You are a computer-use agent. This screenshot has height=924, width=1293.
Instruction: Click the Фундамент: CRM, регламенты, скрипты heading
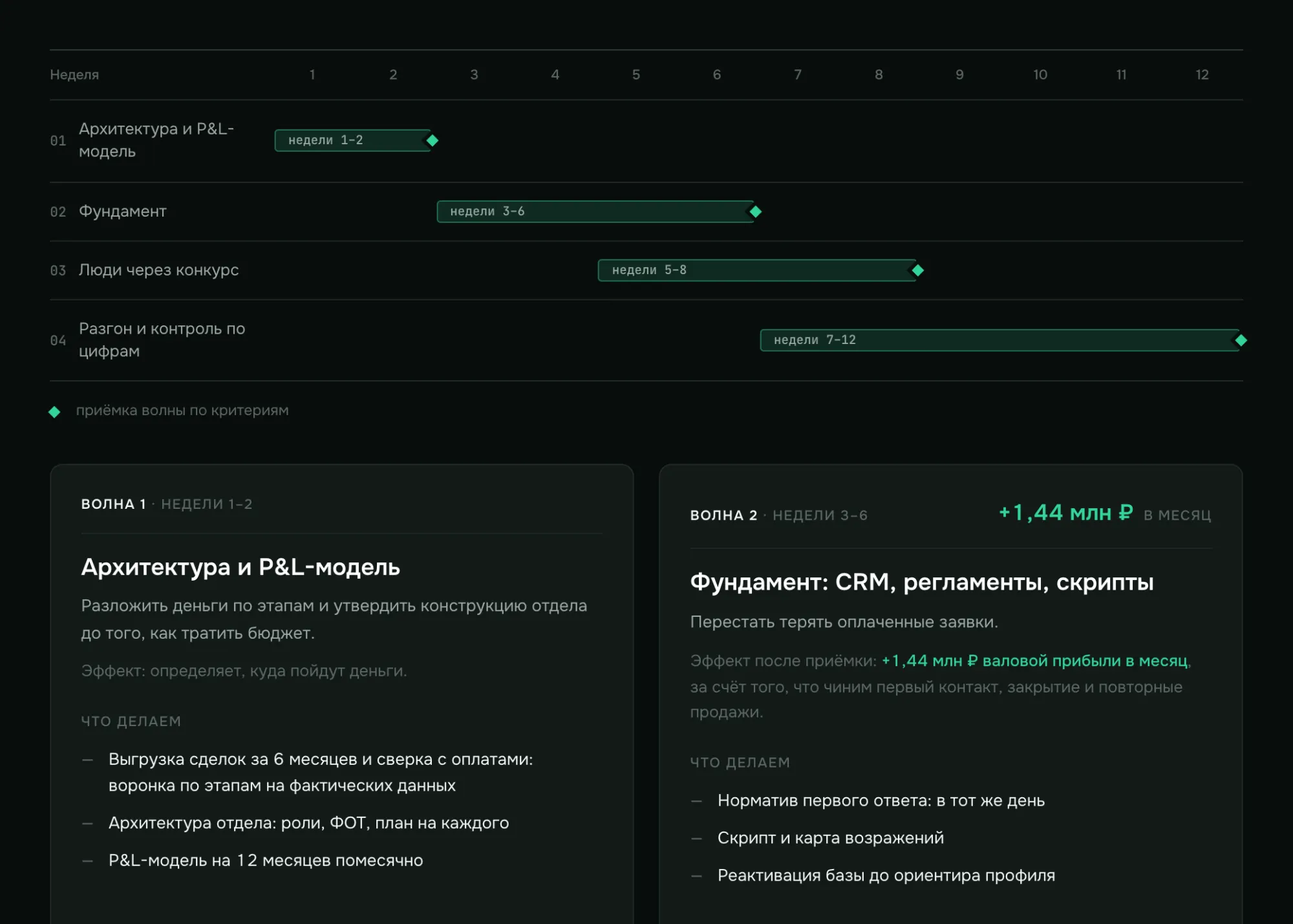pyautogui.click(x=922, y=582)
